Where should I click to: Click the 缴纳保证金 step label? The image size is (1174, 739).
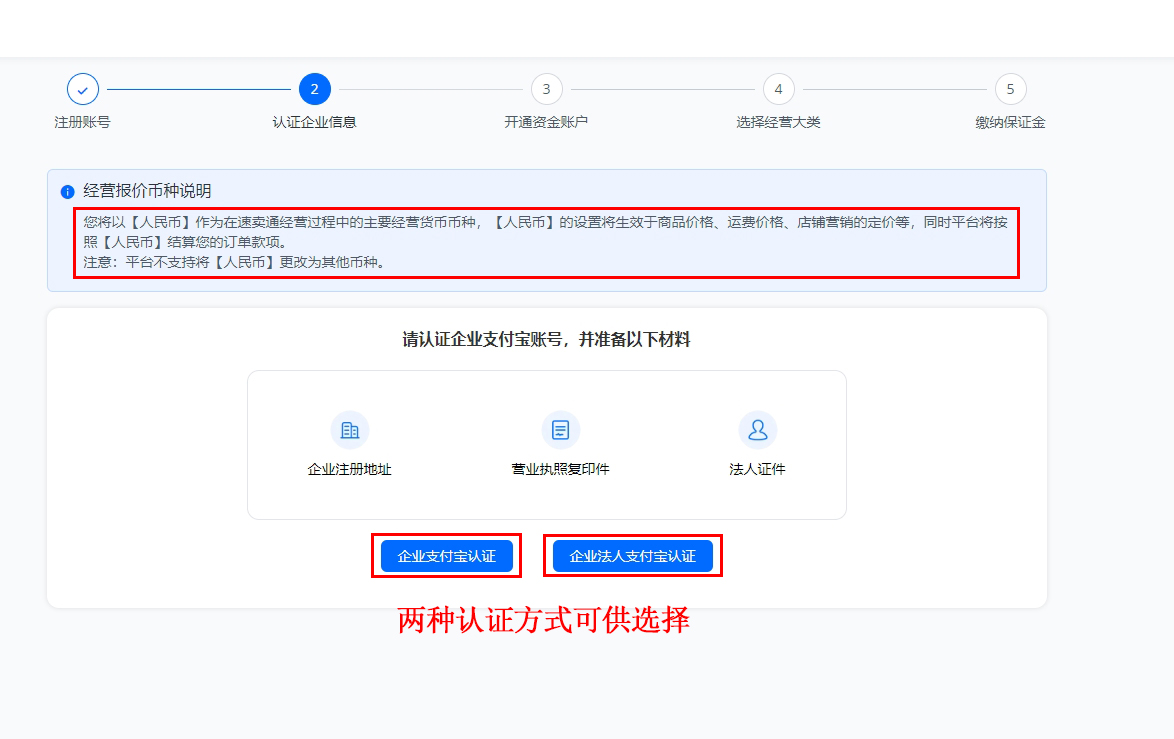[x=1010, y=122]
